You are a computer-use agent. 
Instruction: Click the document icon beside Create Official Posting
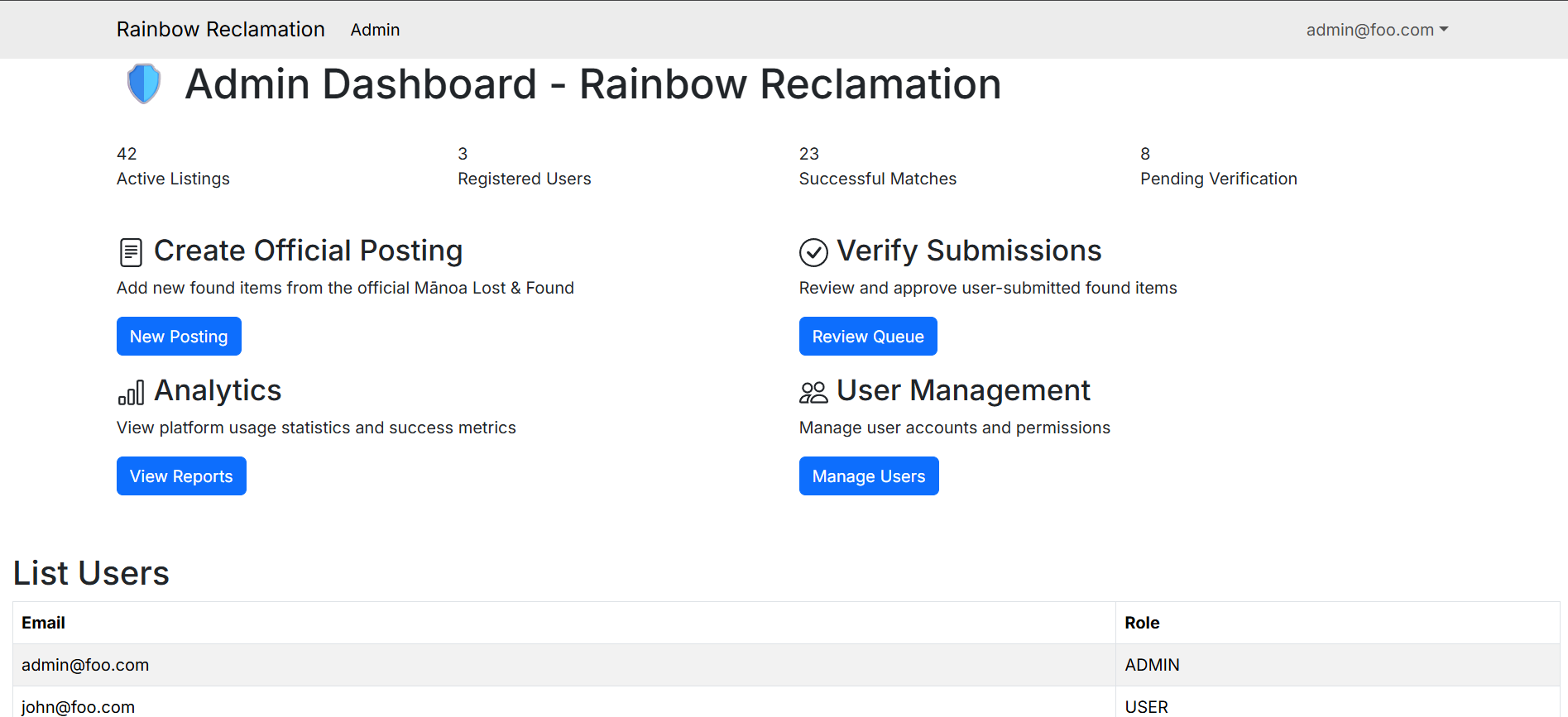click(131, 252)
